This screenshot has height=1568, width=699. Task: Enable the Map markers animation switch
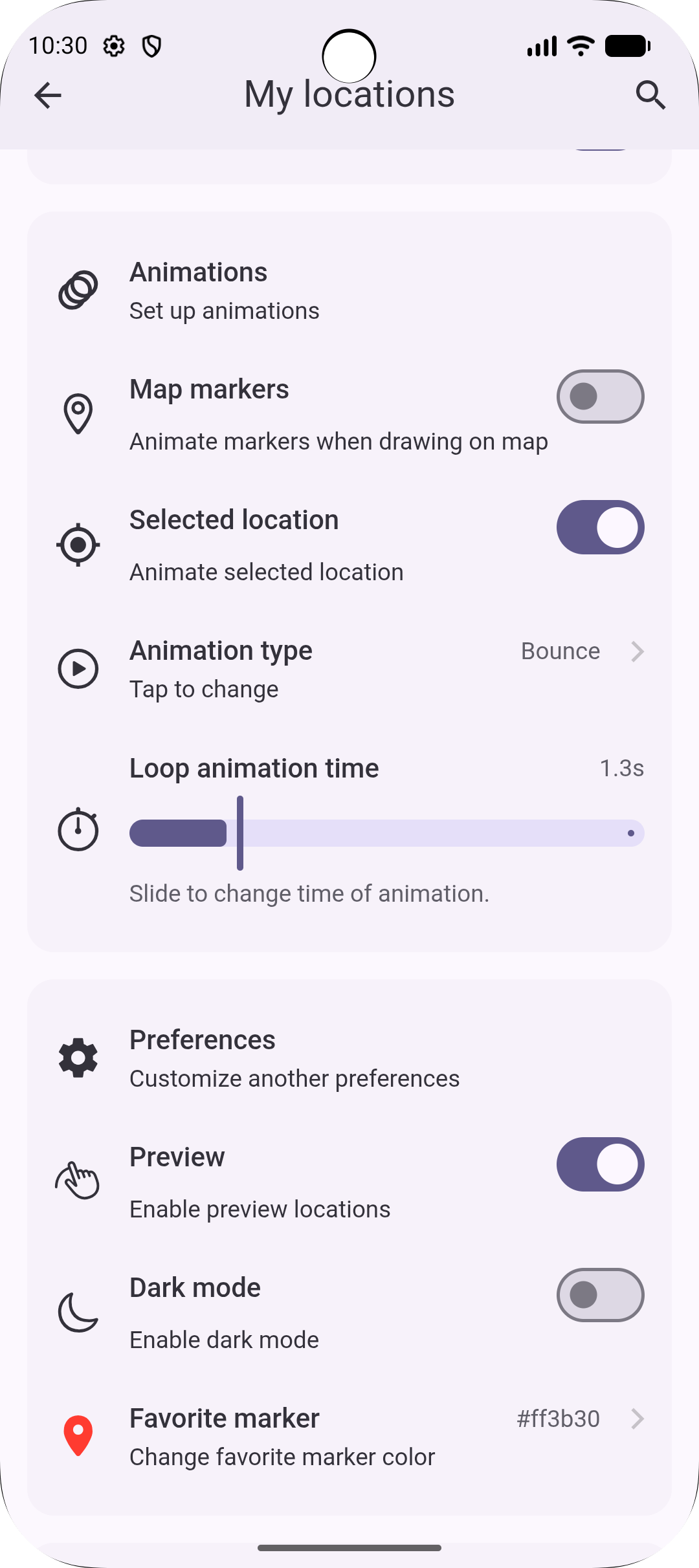pos(600,397)
